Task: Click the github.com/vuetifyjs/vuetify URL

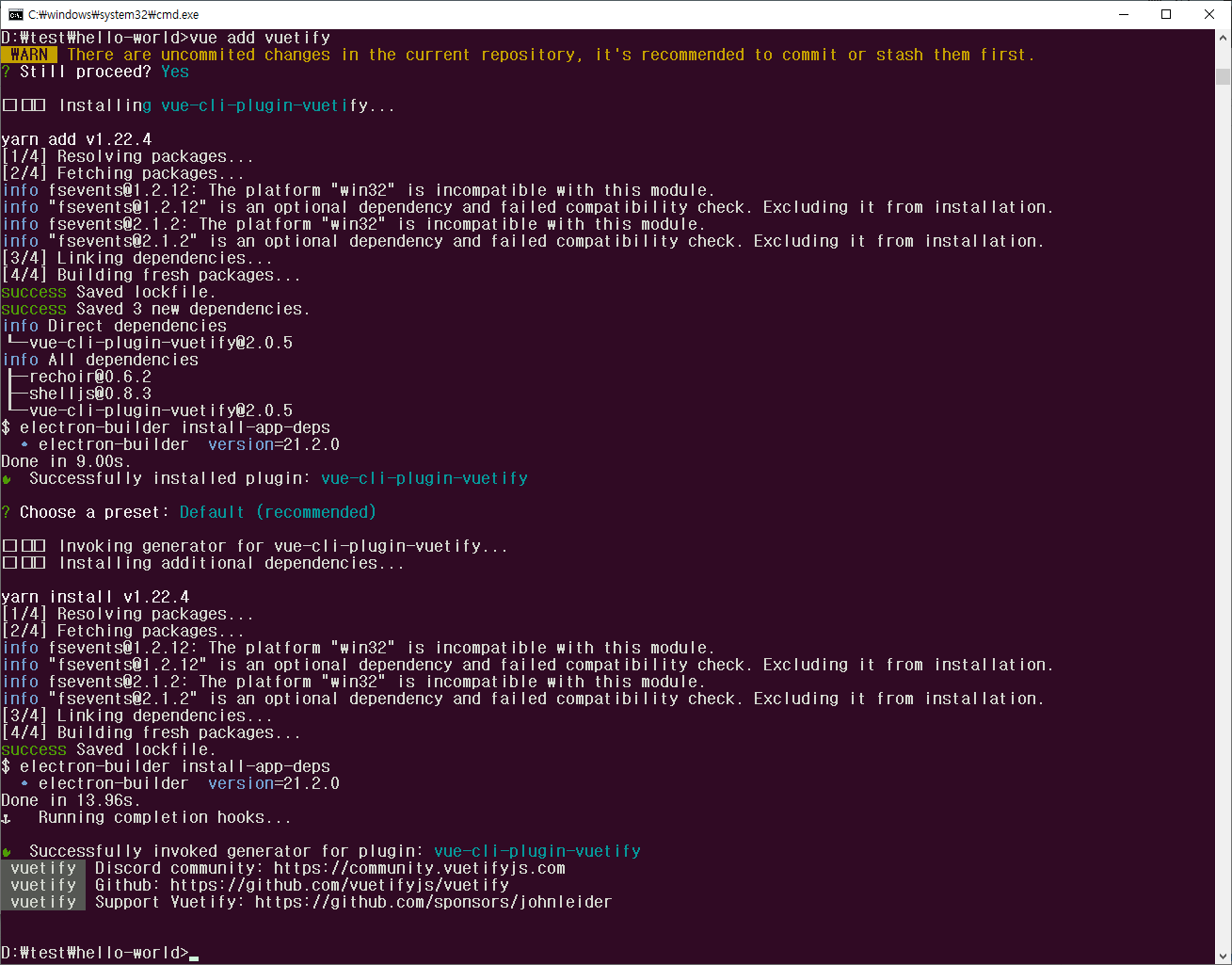Action: point(340,885)
